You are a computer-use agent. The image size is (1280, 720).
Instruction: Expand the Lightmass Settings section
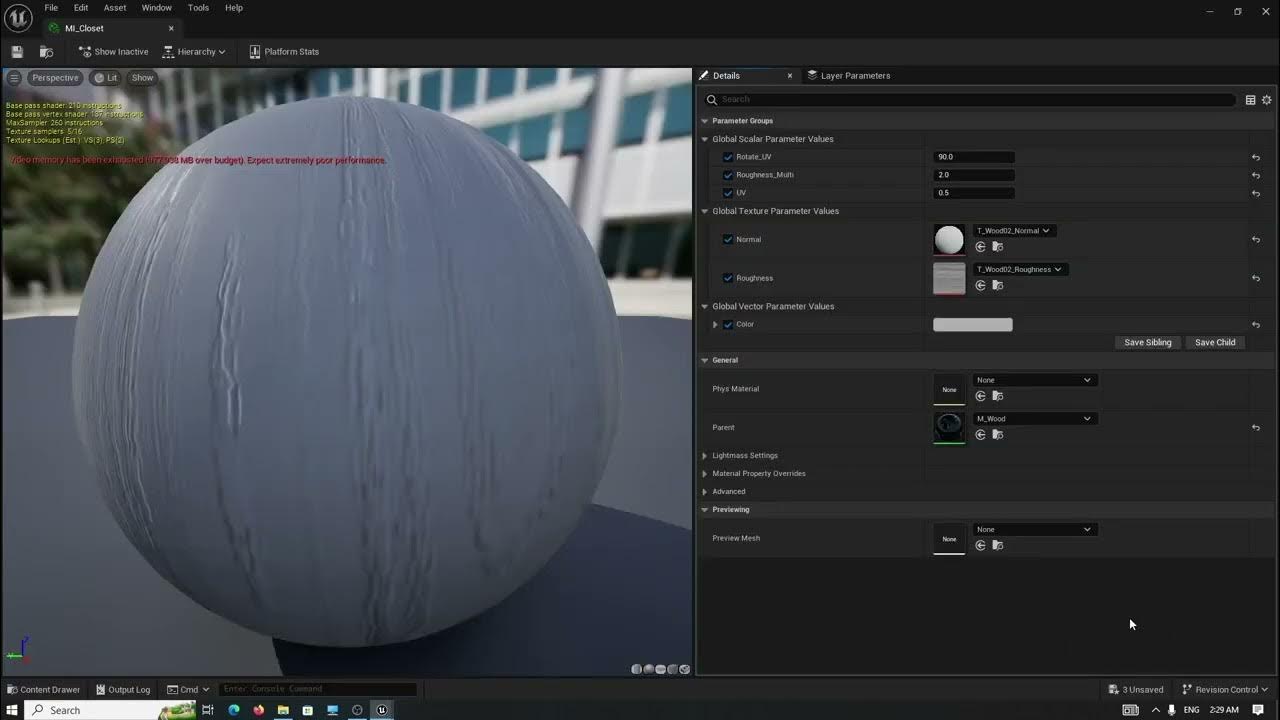(705, 456)
